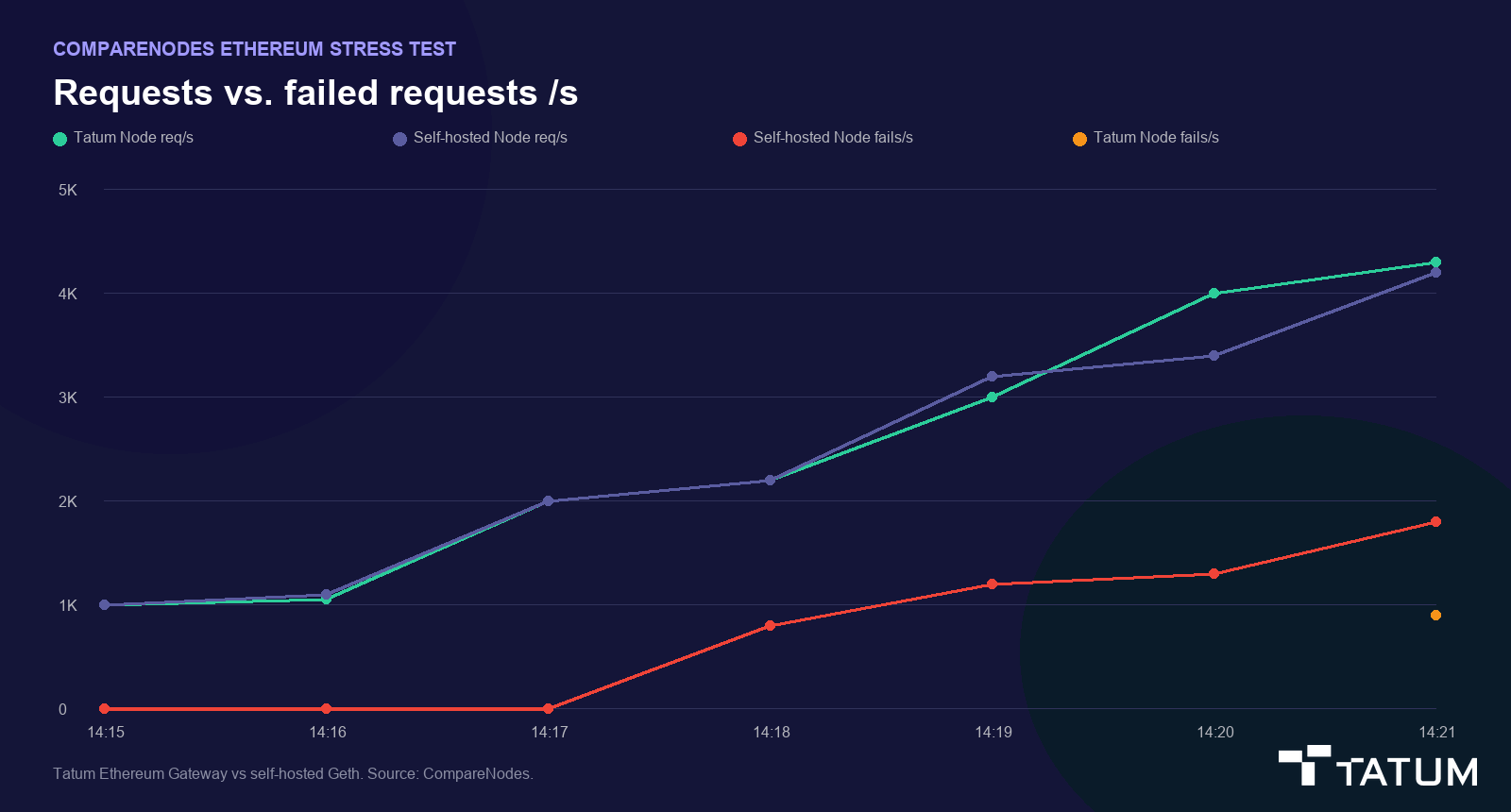The image size is (1511, 812).
Task: Select the orange Tatum Node fails/s legend dot
Action: click(1080, 139)
